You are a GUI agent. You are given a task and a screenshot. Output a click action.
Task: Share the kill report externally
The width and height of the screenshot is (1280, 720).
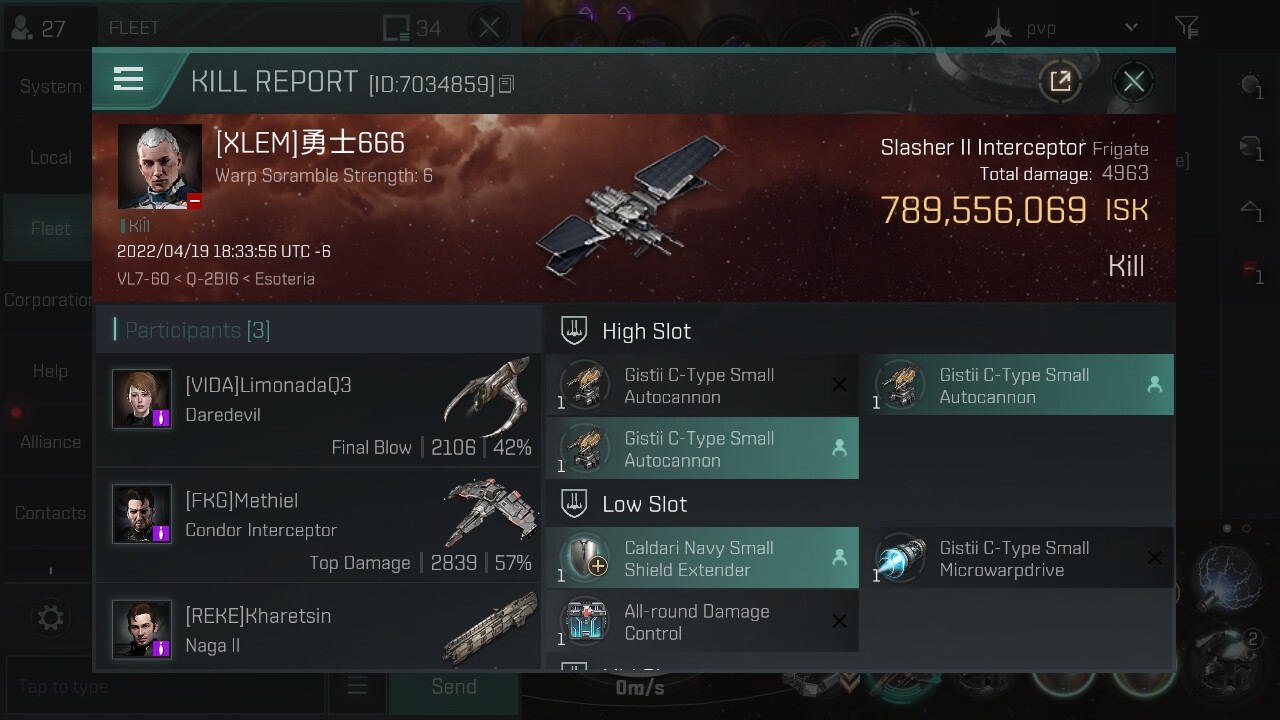click(1060, 81)
